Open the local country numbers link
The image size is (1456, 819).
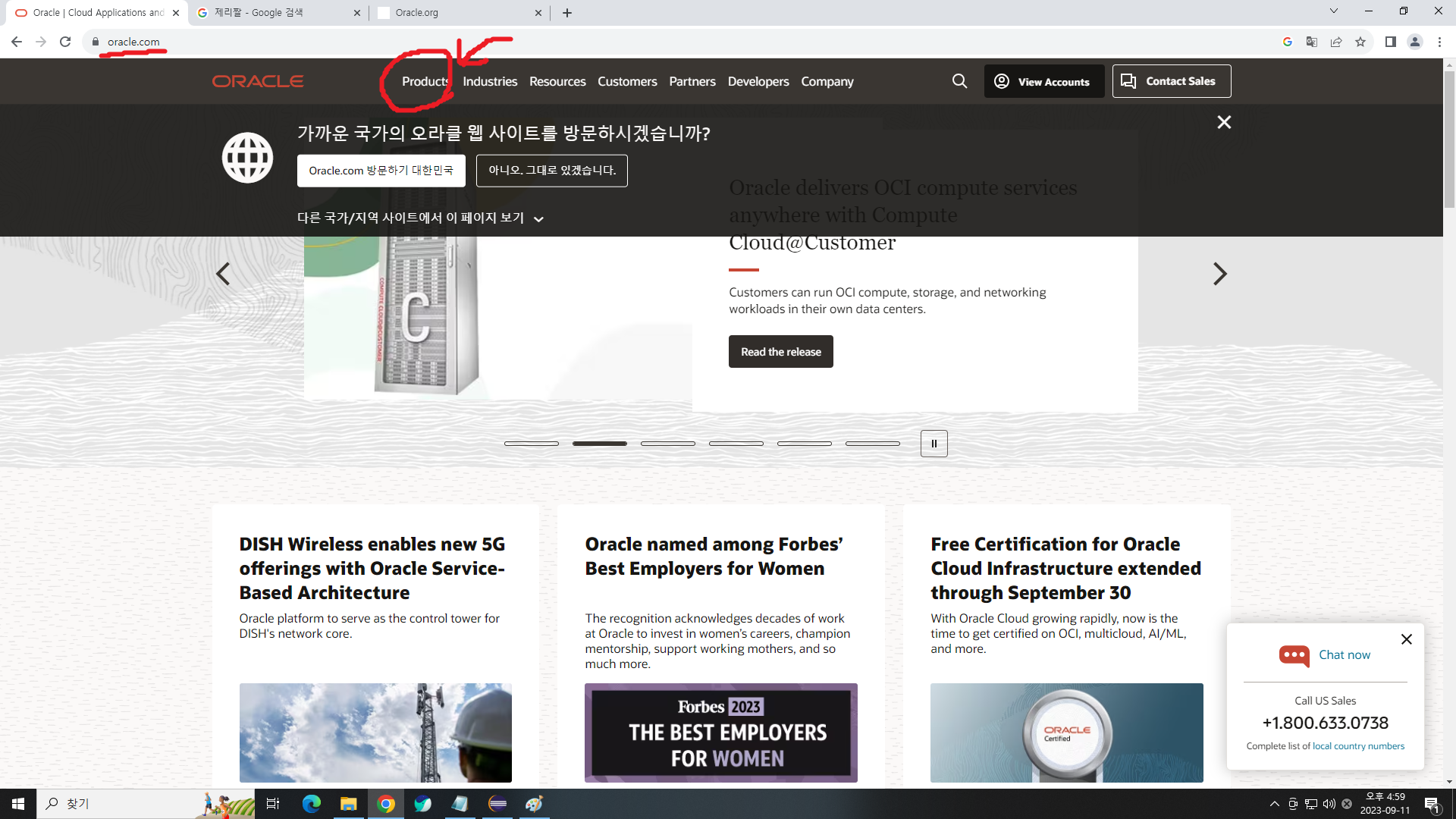[1358, 746]
